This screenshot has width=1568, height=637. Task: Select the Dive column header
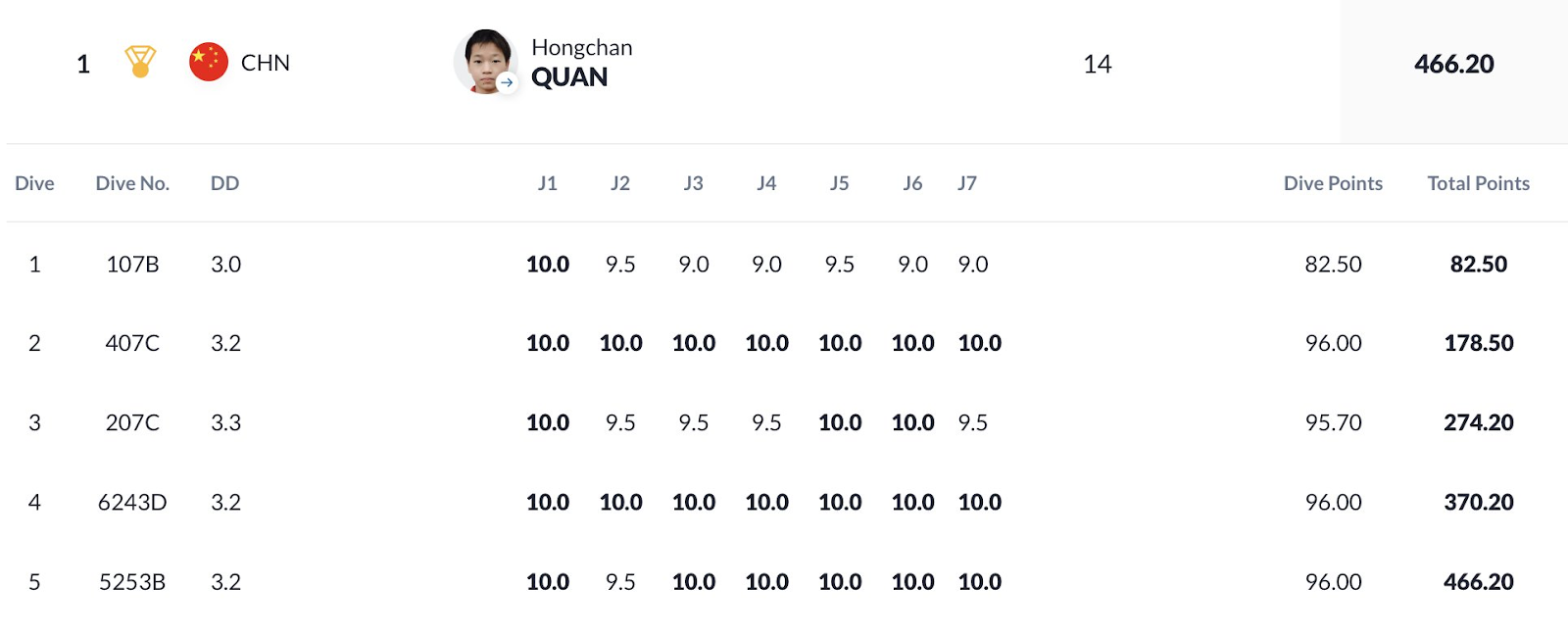tap(34, 183)
